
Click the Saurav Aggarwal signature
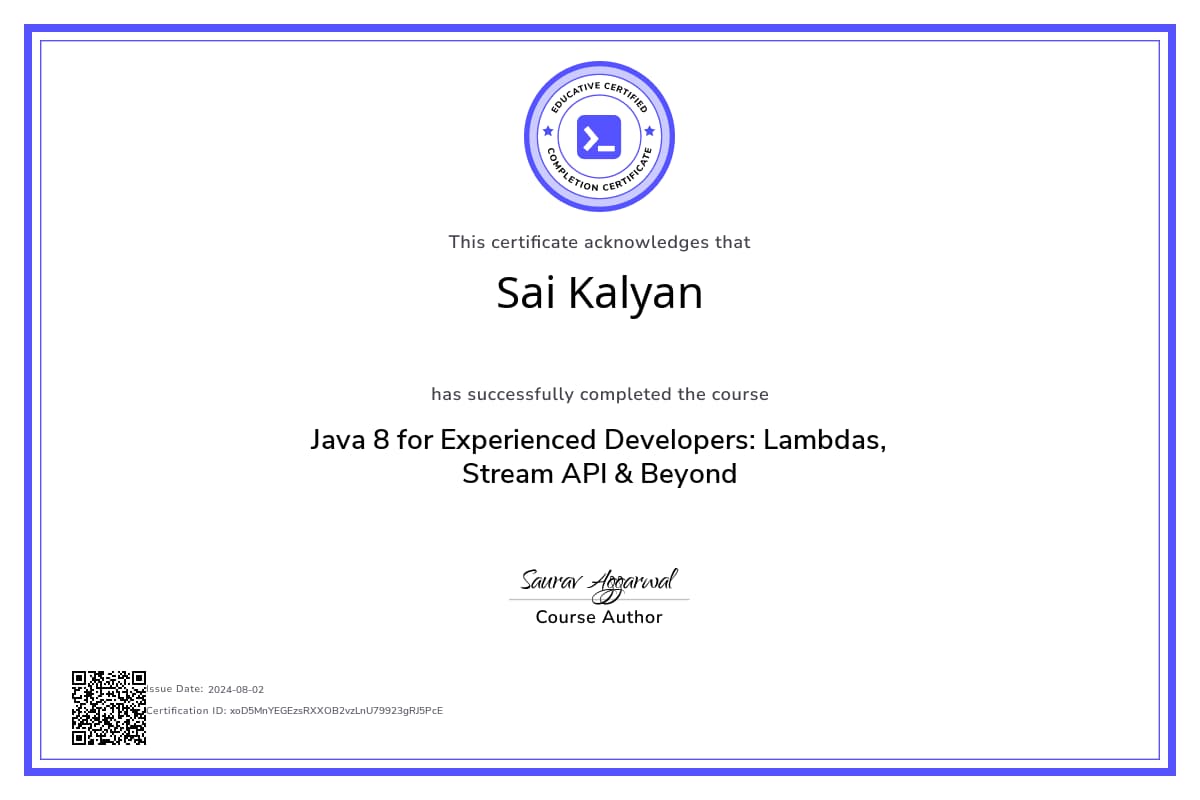point(599,580)
